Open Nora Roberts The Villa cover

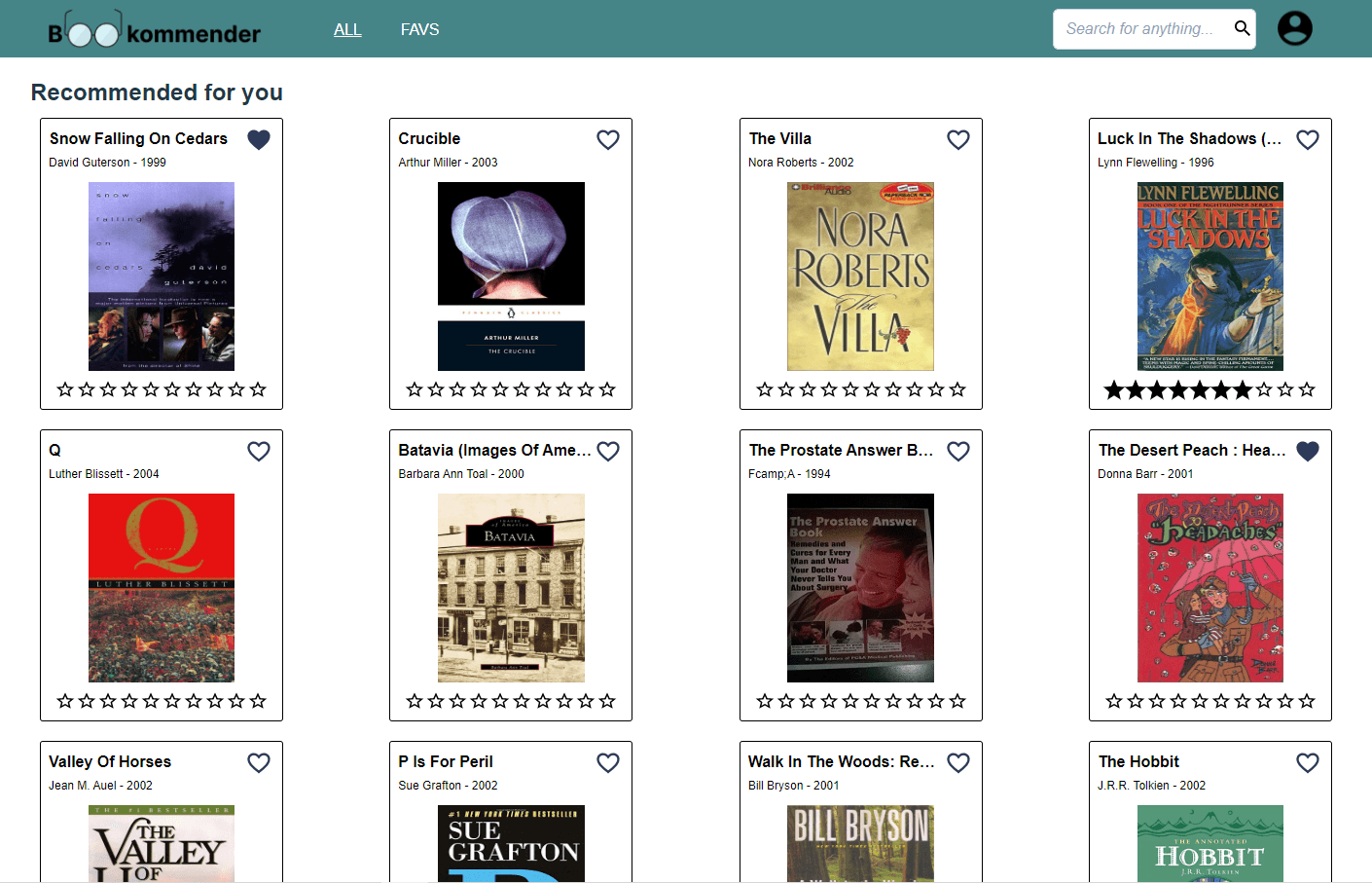pyautogui.click(x=860, y=276)
